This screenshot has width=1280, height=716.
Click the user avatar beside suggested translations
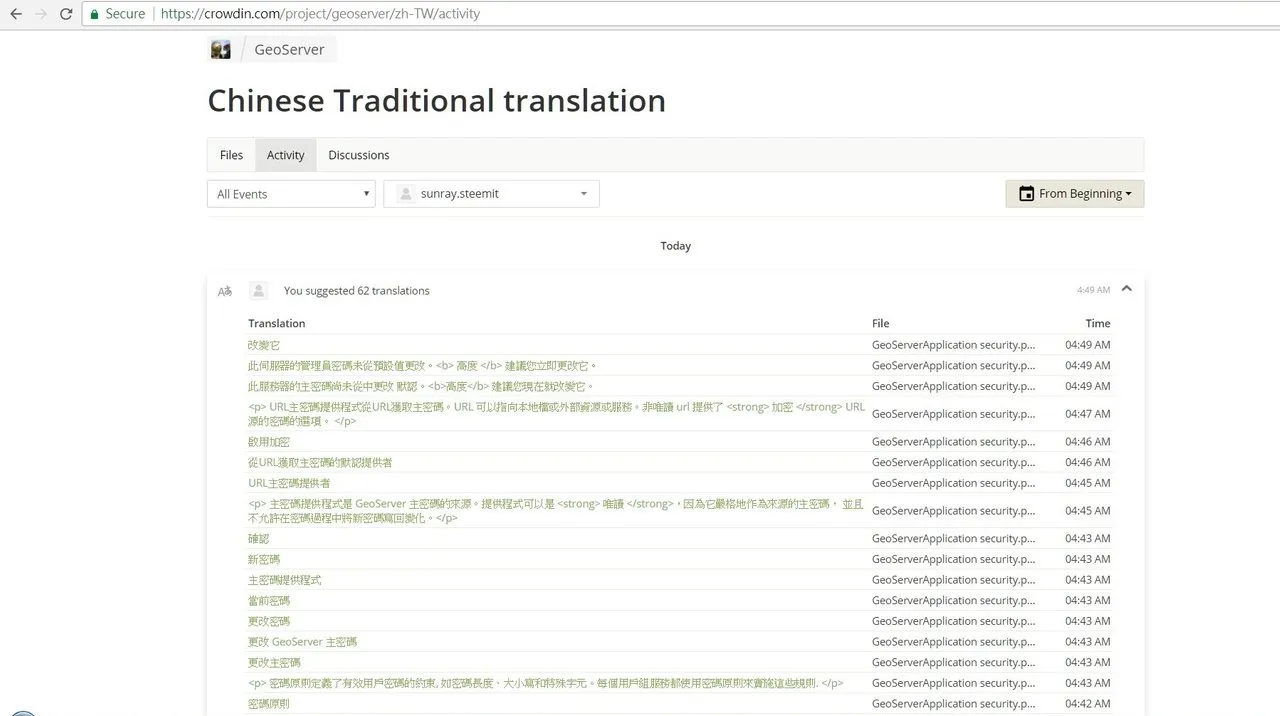(x=258, y=290)
